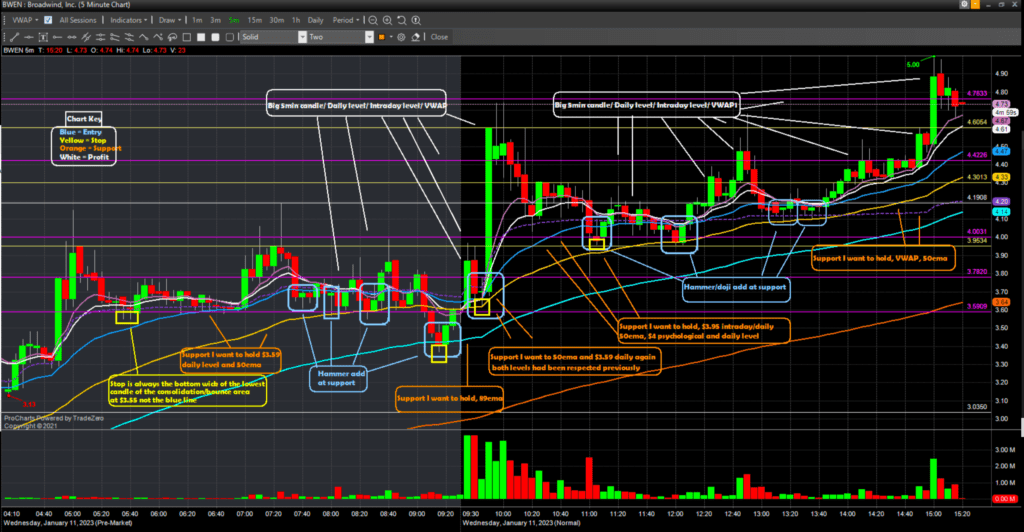The height and width of the screenshot is (532, 1024).
Task: Click the Close button in drawing toolbar
Action: coord(439,37)
